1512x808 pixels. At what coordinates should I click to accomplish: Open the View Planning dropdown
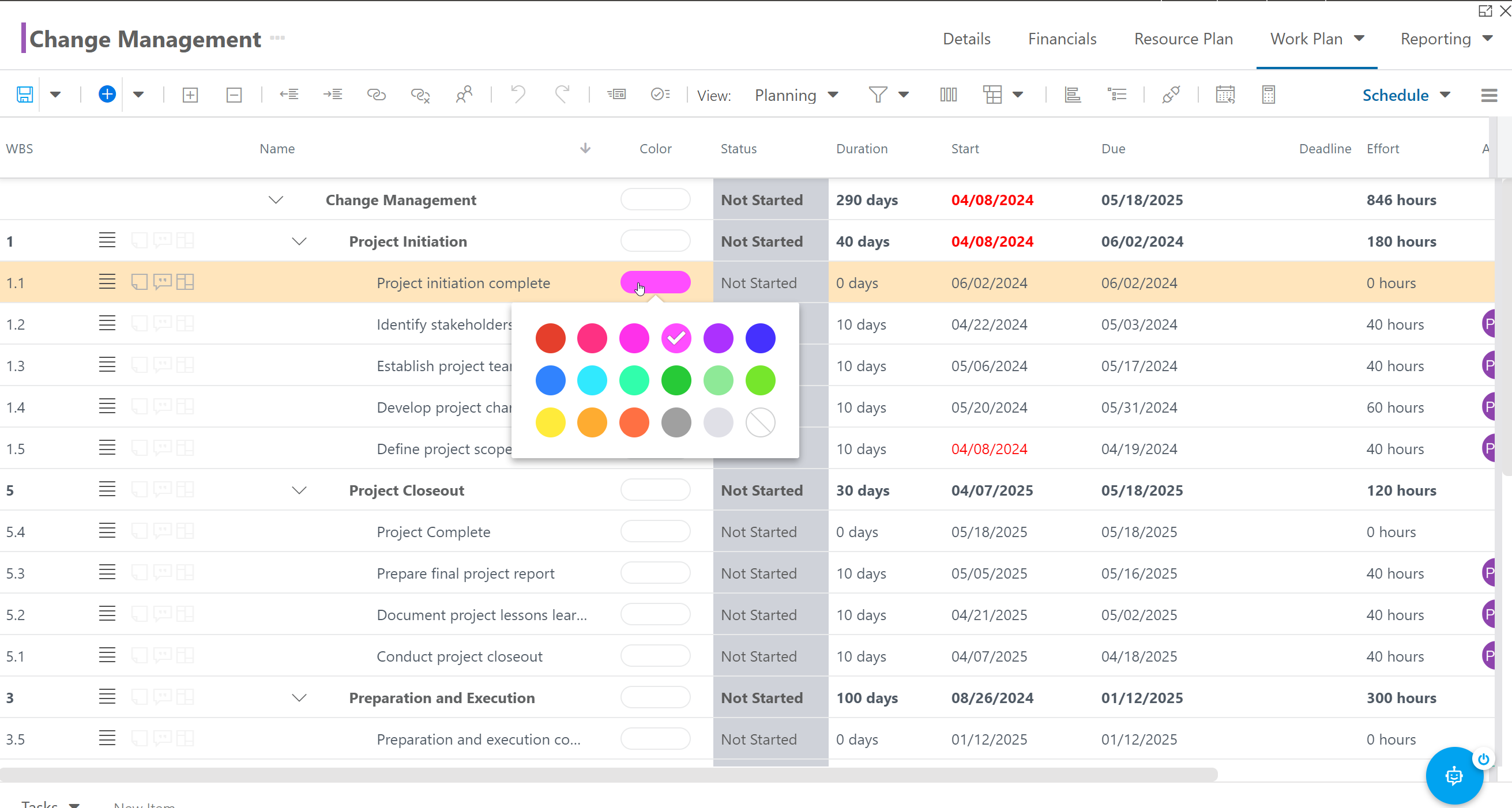[796, 95]
